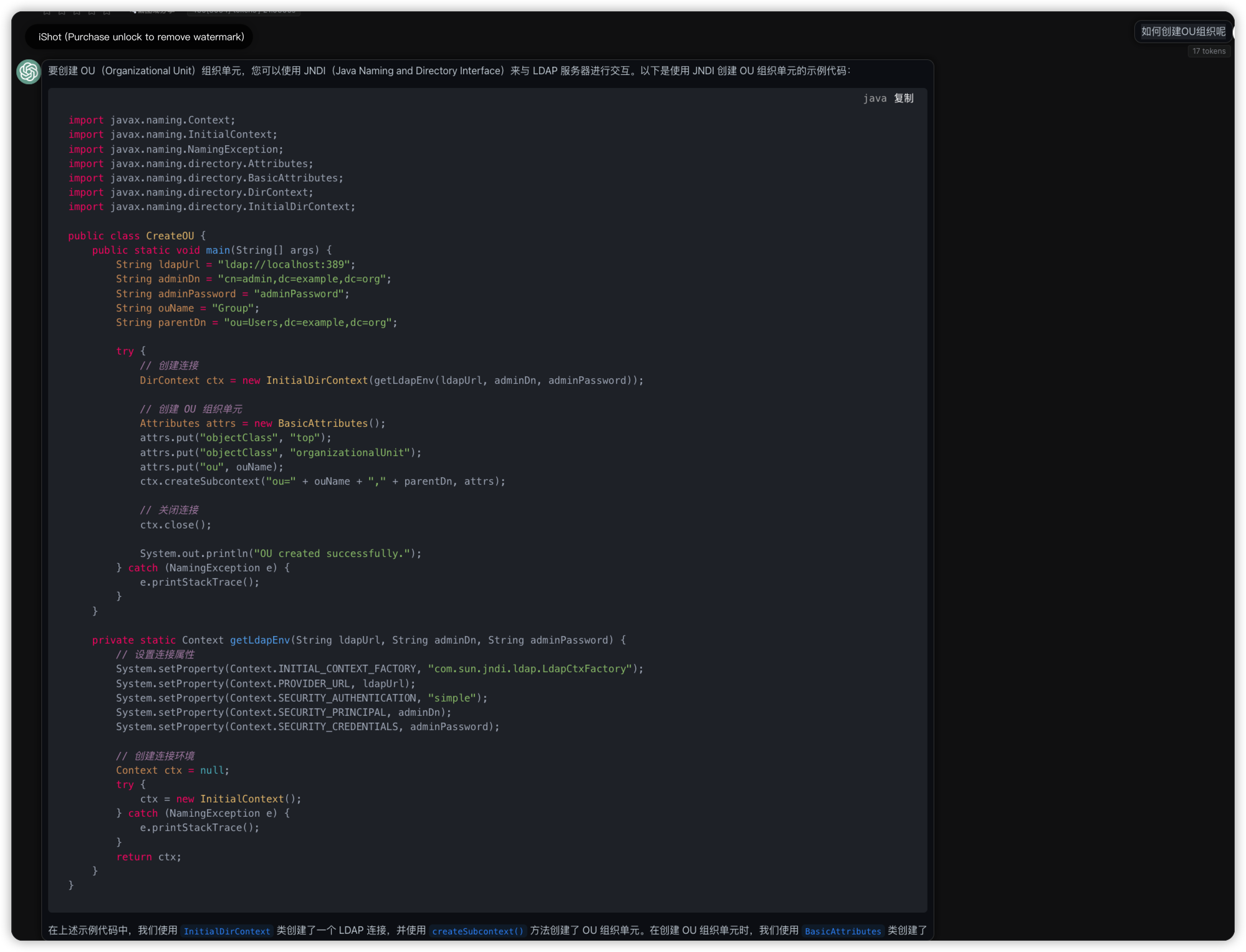Click the import javax.naming.Context line
Image resolution: width=1246 pixels, height=952 pixels.
tap(151, 120)
